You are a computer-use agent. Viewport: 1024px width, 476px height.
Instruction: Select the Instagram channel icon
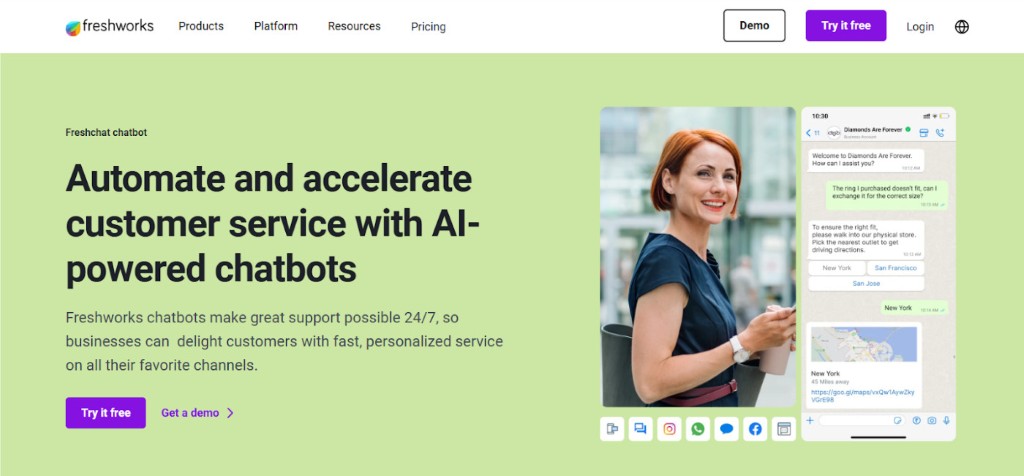pyautogui.click(x=669, y=429)
